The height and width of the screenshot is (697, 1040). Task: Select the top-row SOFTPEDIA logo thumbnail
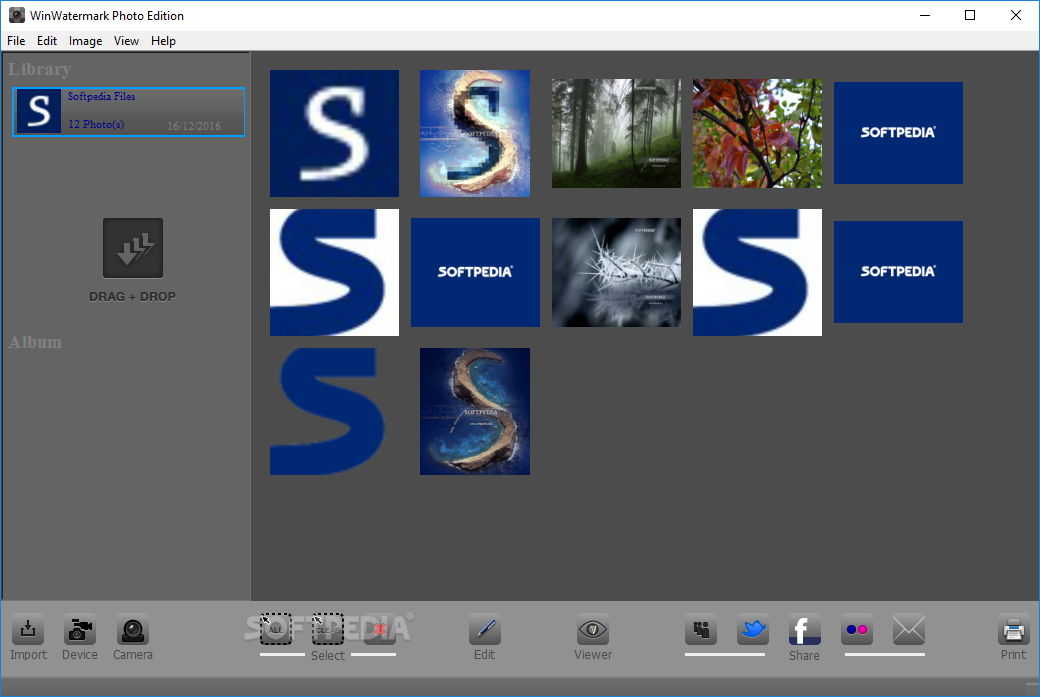tap(898, 133)
